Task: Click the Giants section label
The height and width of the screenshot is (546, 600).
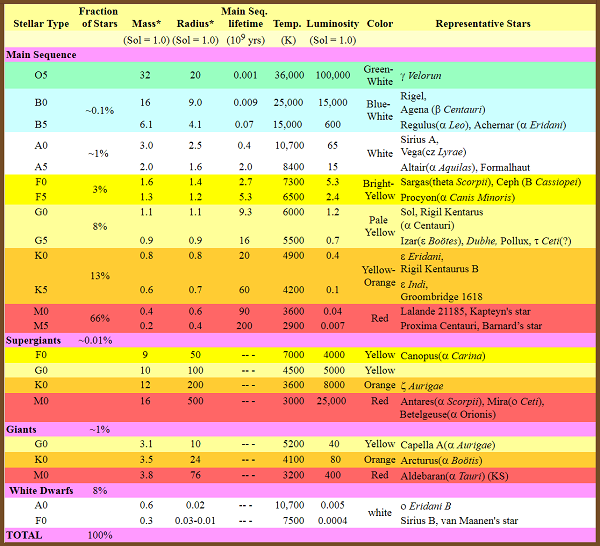Action: click(x=23, y=429)
